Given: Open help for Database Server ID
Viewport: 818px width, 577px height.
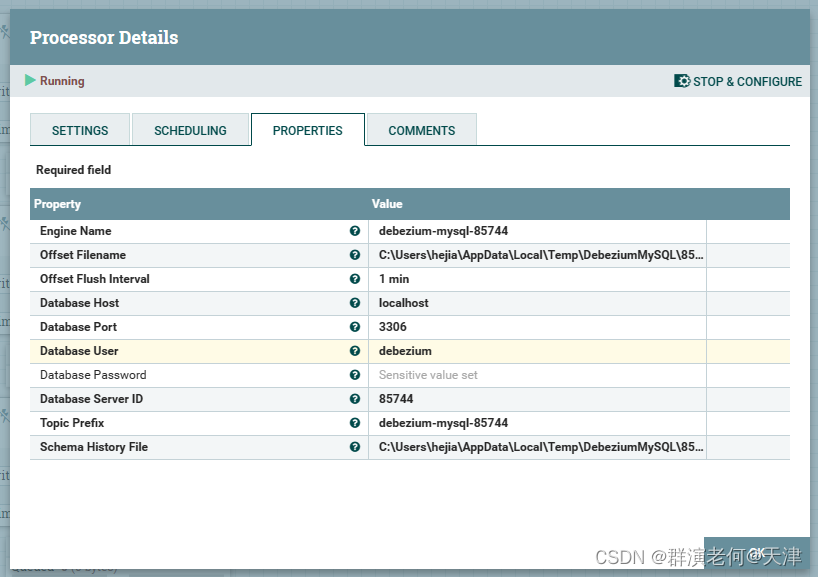Looking at the screenshot, I should tap(355, 399).
